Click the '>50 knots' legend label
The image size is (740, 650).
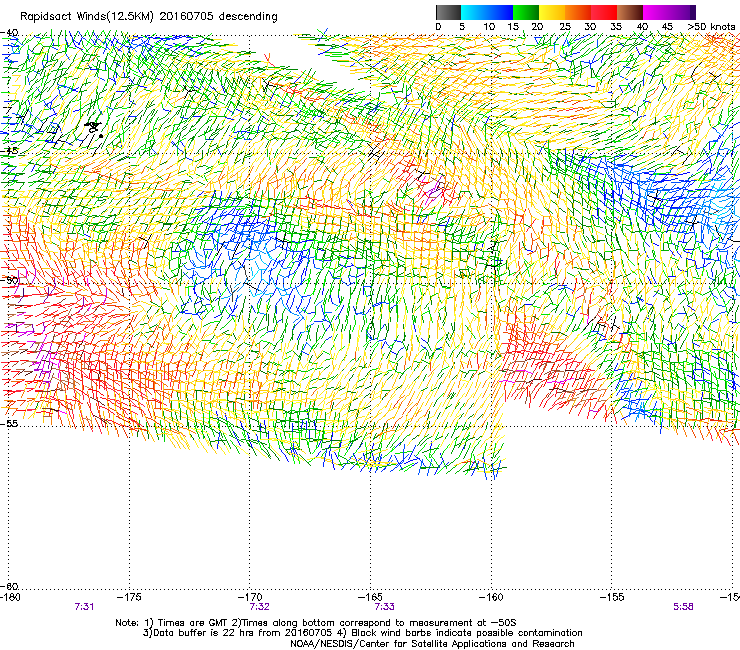coord(711,27)
